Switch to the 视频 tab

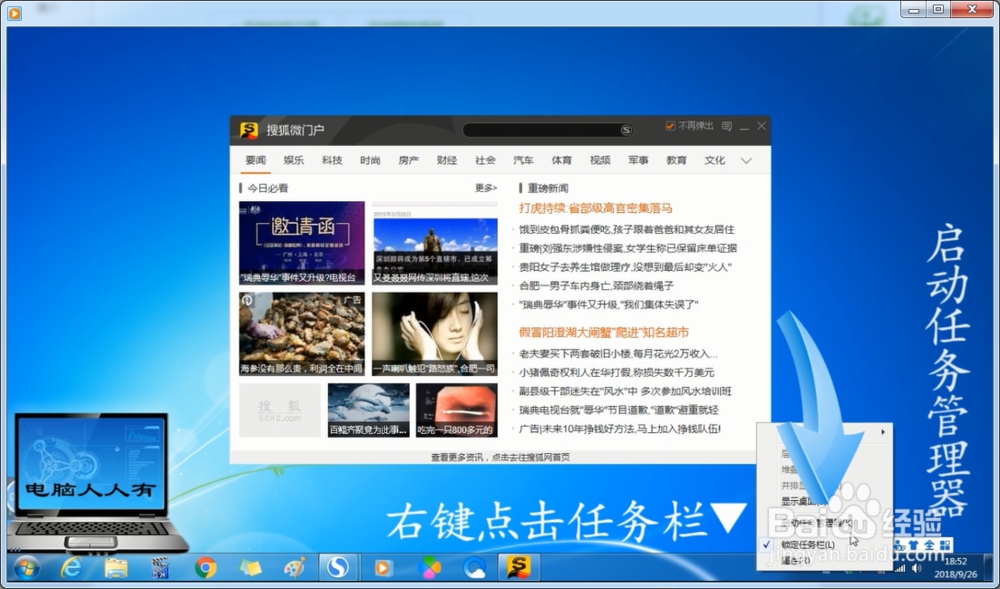(600, 161)
